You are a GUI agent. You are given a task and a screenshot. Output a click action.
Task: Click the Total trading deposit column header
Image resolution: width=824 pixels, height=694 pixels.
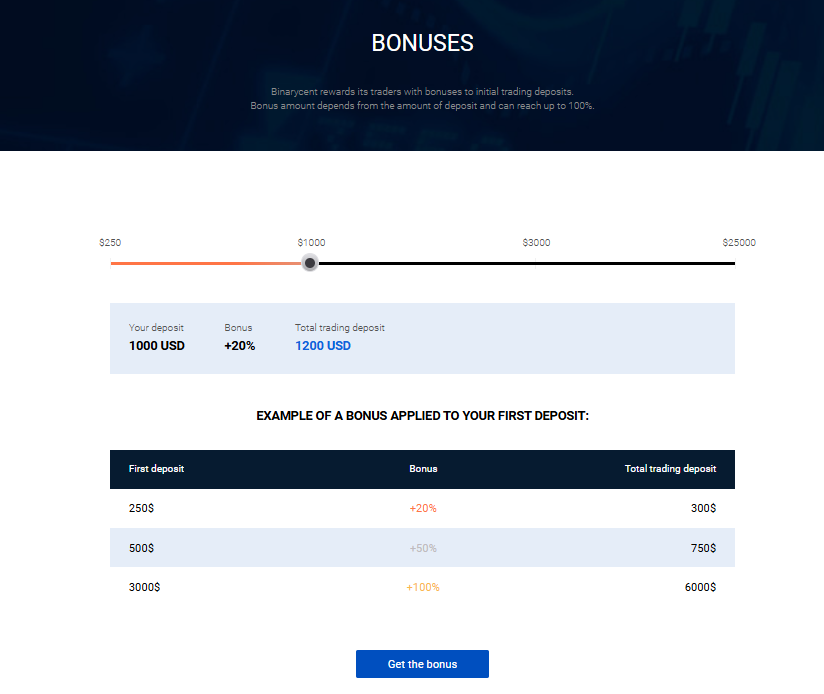pos(670,469)
